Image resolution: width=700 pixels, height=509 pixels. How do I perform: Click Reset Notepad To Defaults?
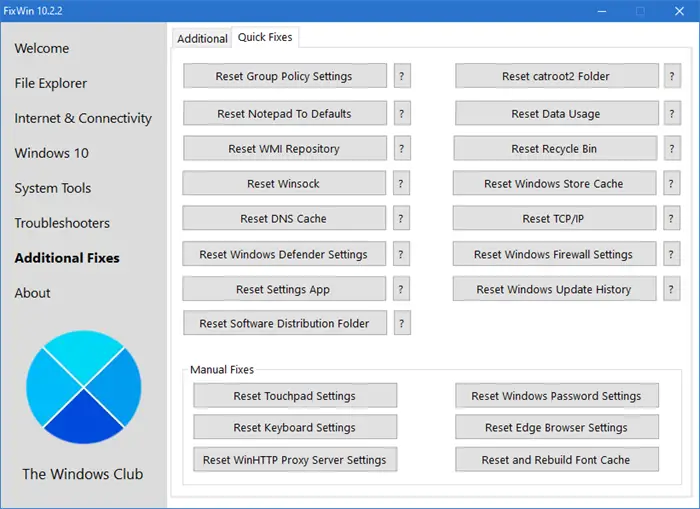tap(285, 113)
